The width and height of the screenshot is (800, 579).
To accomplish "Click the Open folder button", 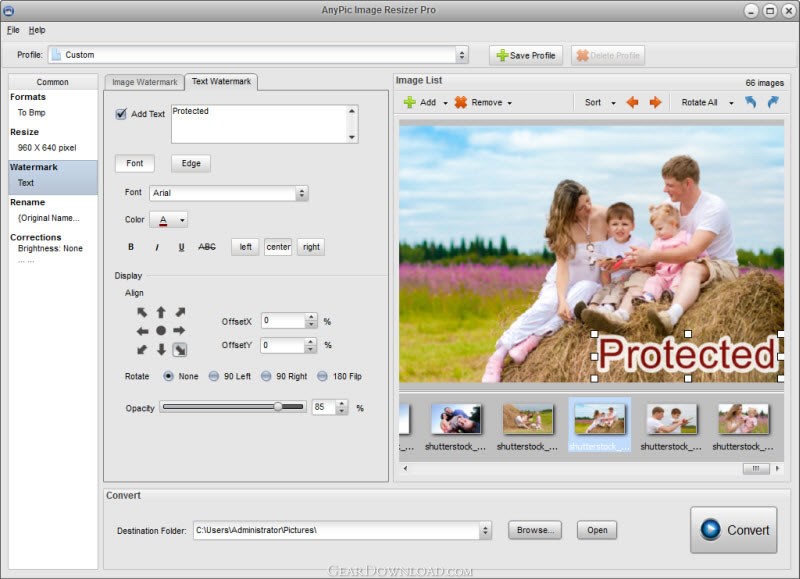I will pos(597,530).
